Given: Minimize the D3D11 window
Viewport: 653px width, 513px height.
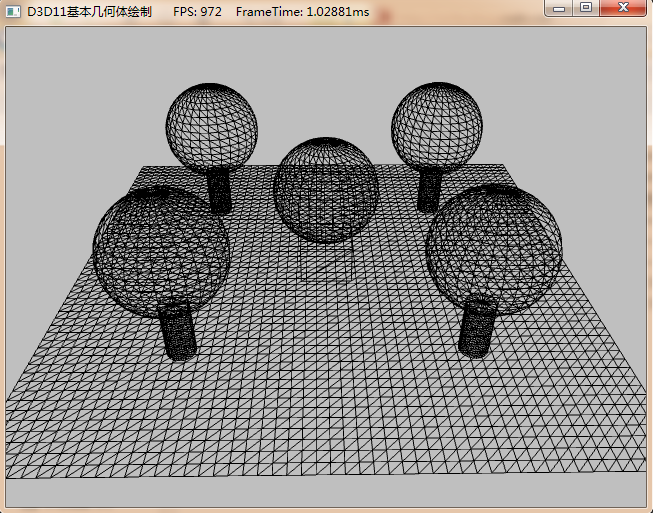Looking at the screenshot, I should (x=560, y=8).
